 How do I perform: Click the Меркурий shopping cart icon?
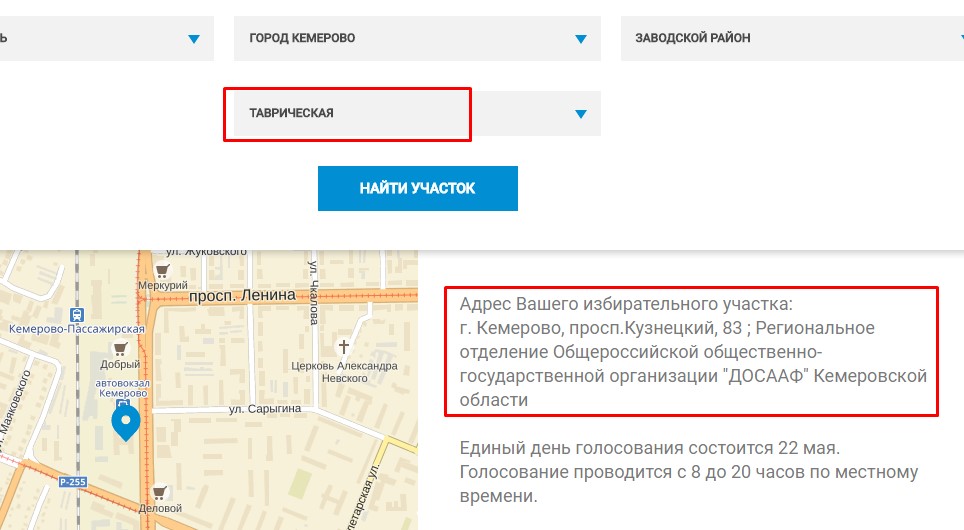[162, 271]
